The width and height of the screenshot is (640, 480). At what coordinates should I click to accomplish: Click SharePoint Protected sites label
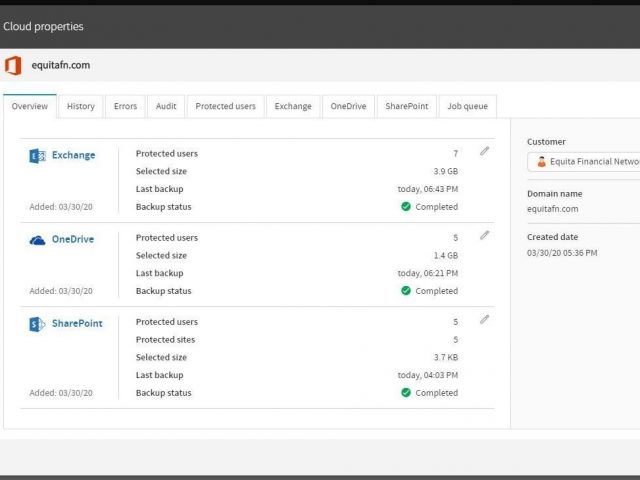[x=165, y=340]
